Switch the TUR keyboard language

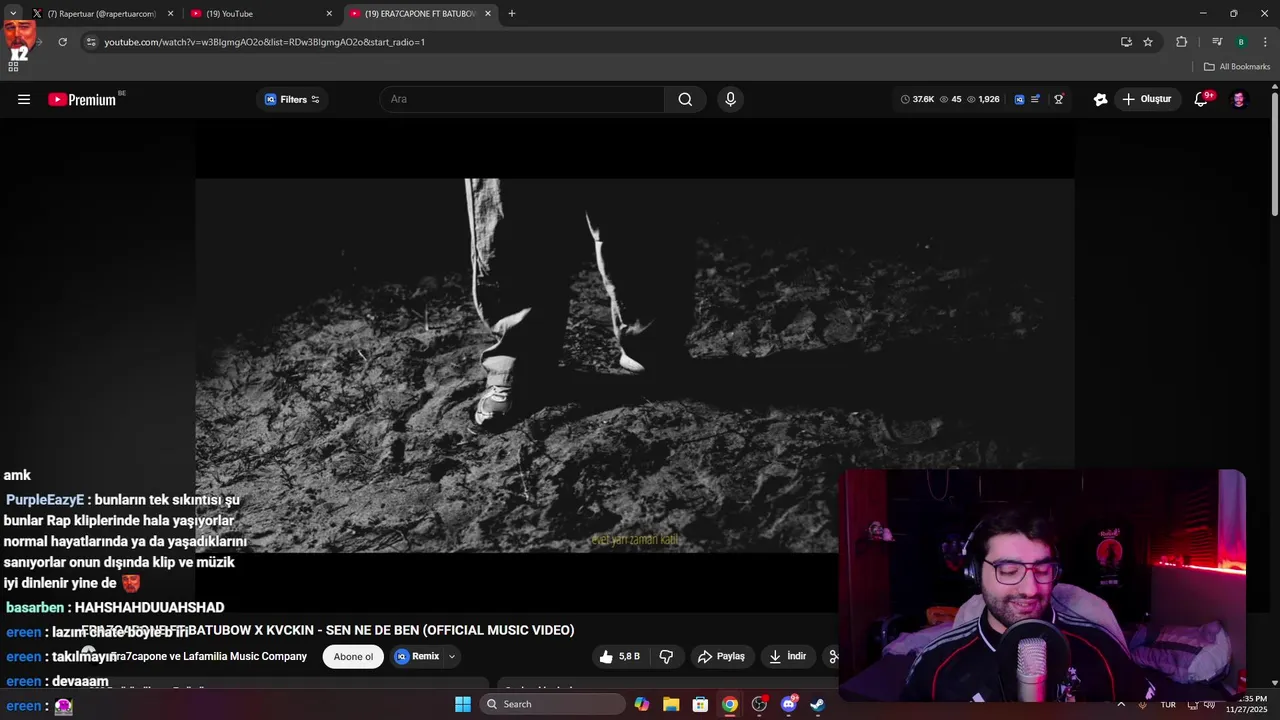tap(1168, 705)
